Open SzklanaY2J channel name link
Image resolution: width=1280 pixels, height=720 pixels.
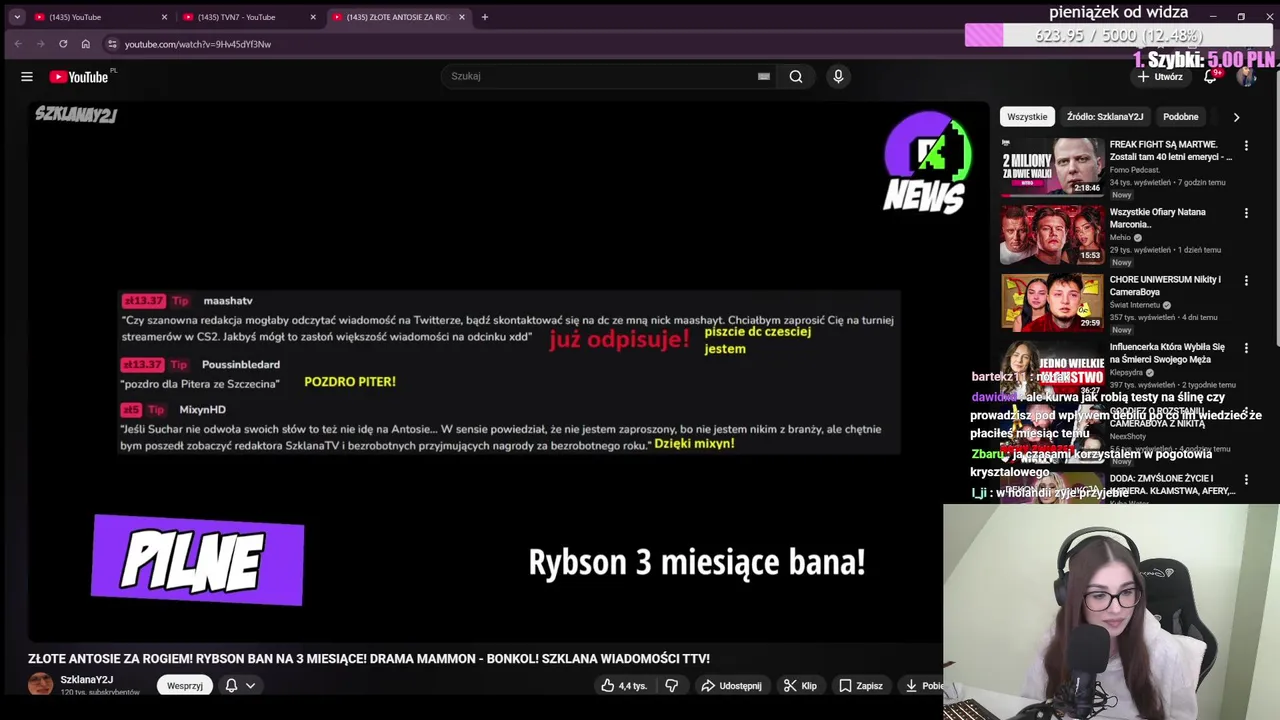pos(86,680)
